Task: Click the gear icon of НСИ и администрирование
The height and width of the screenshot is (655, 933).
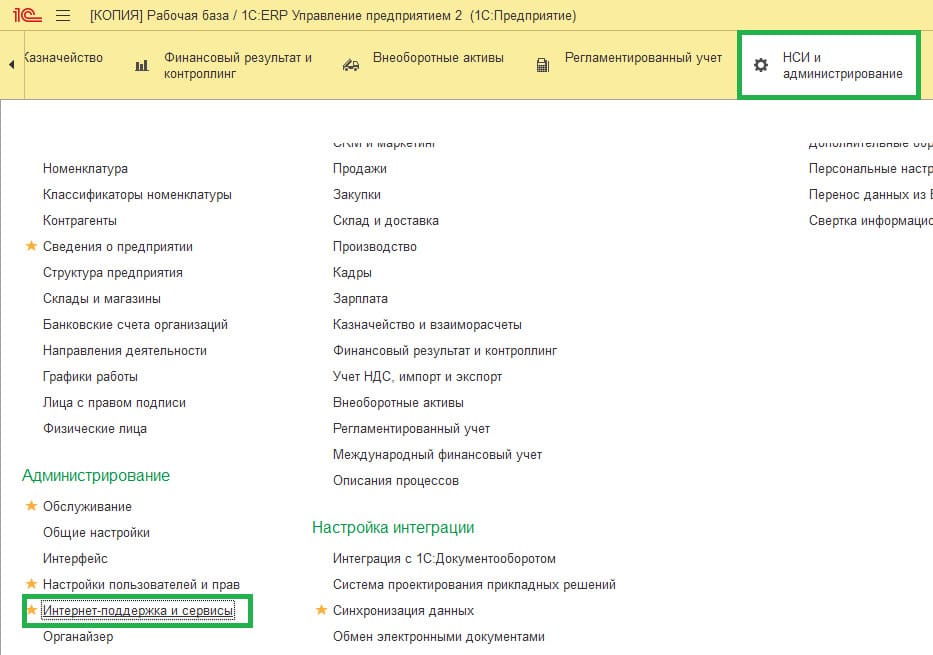Action: 760,62
